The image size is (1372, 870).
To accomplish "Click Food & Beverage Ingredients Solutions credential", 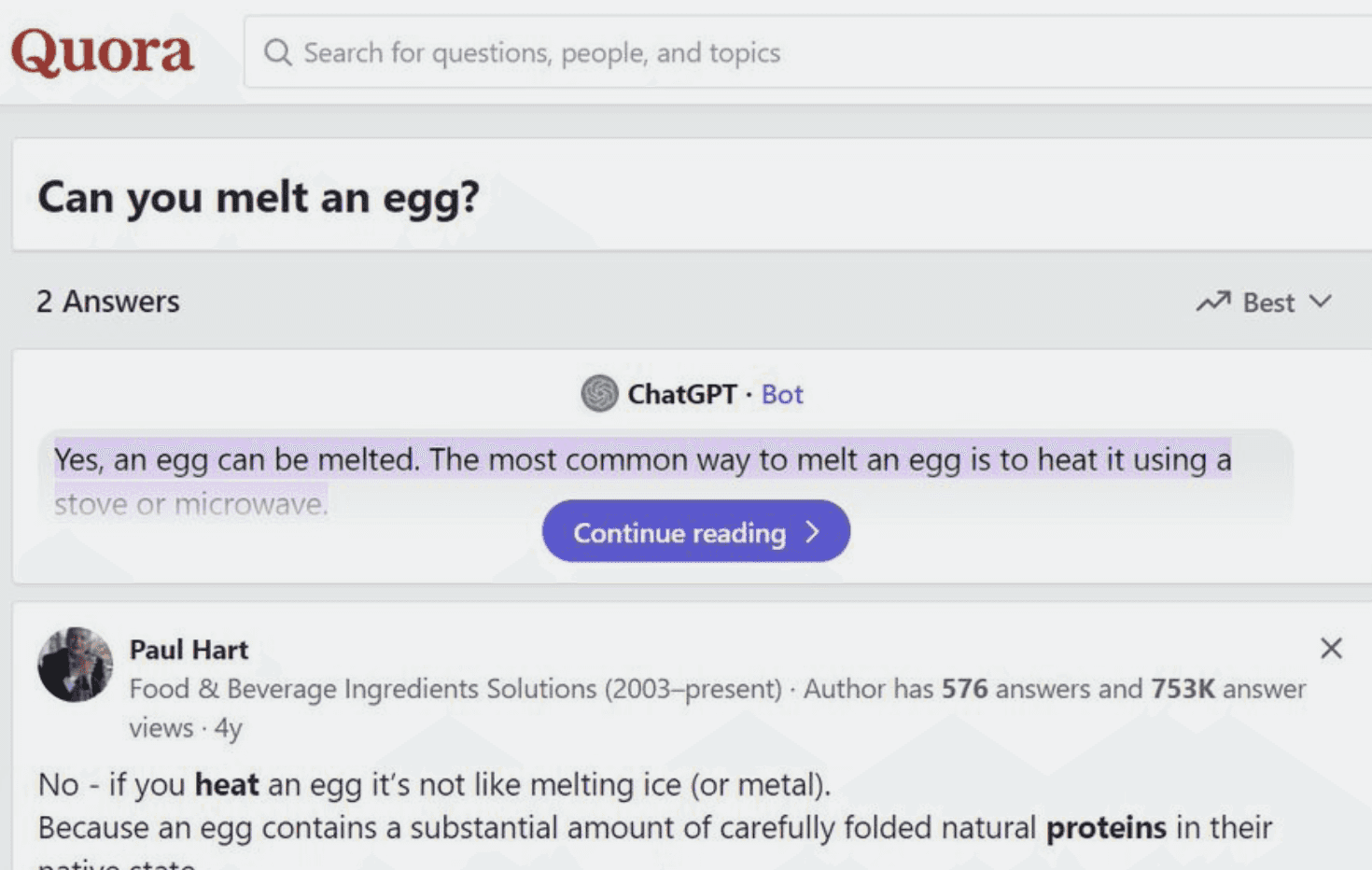I will point(455,689).
